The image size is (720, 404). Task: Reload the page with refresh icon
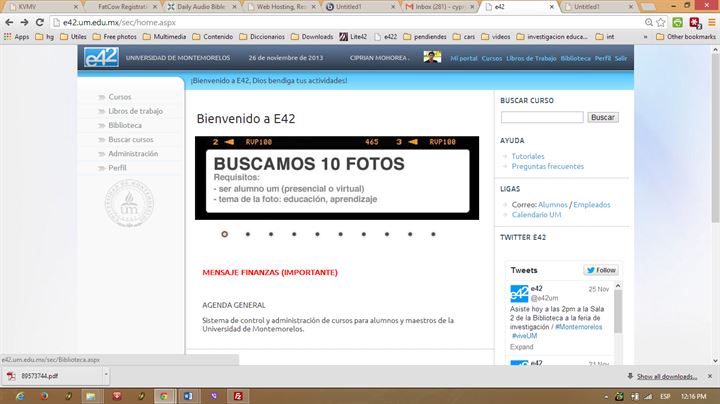click(x=40, y=22)
